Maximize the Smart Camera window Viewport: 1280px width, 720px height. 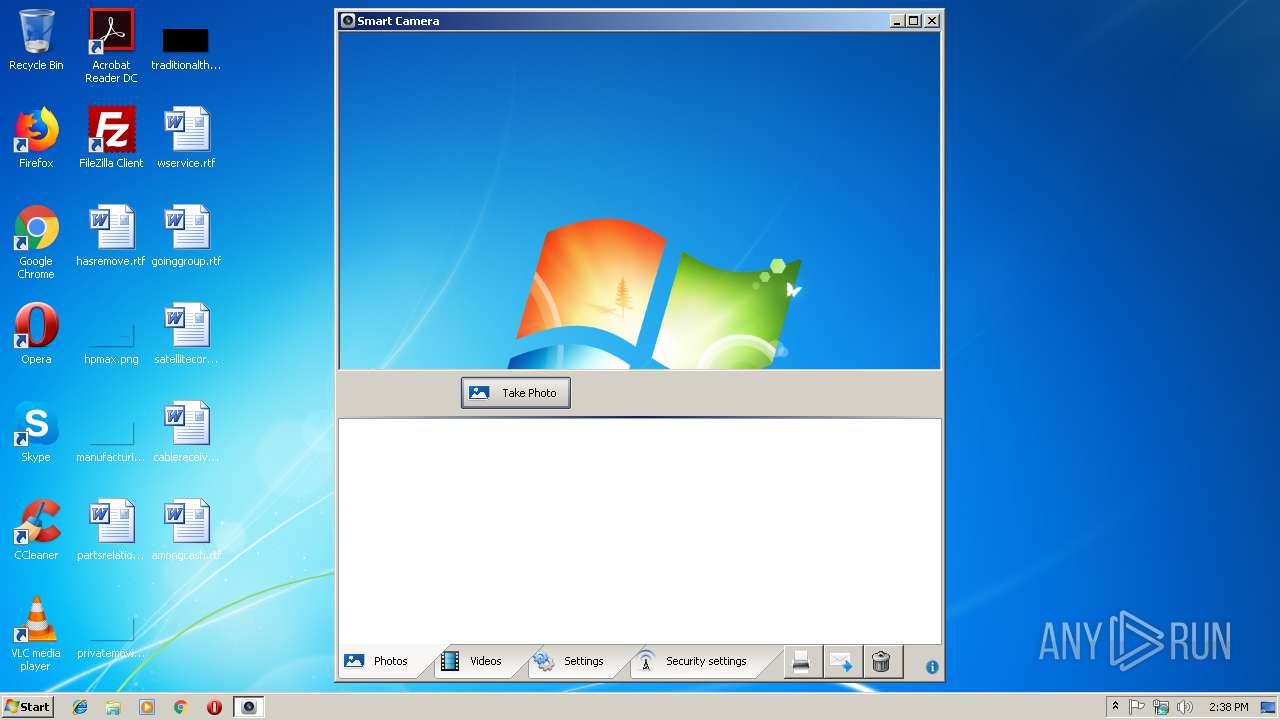pyautogui.click(x=913, y=20)
